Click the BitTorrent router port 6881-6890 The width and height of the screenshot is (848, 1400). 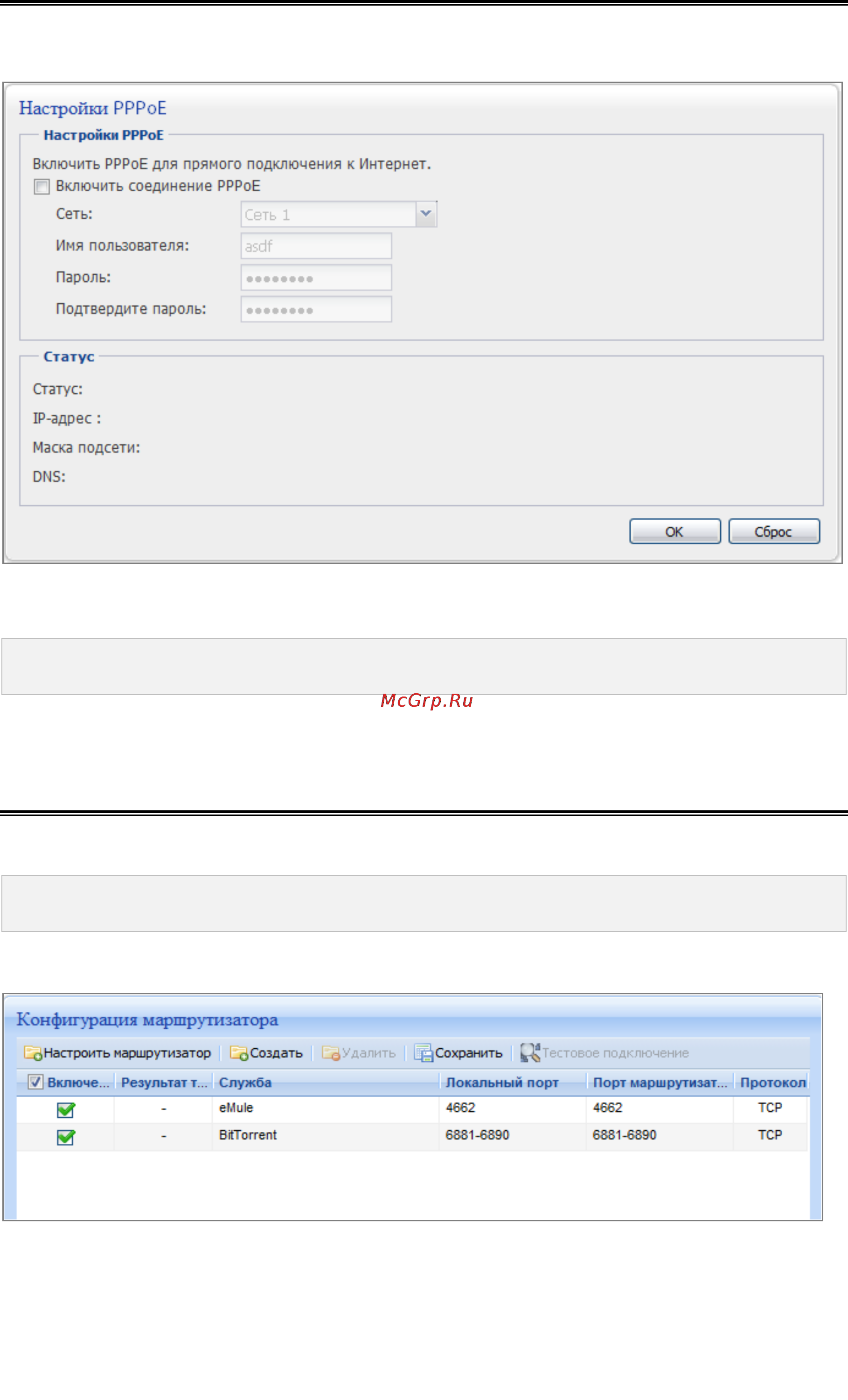point(624,1135)
